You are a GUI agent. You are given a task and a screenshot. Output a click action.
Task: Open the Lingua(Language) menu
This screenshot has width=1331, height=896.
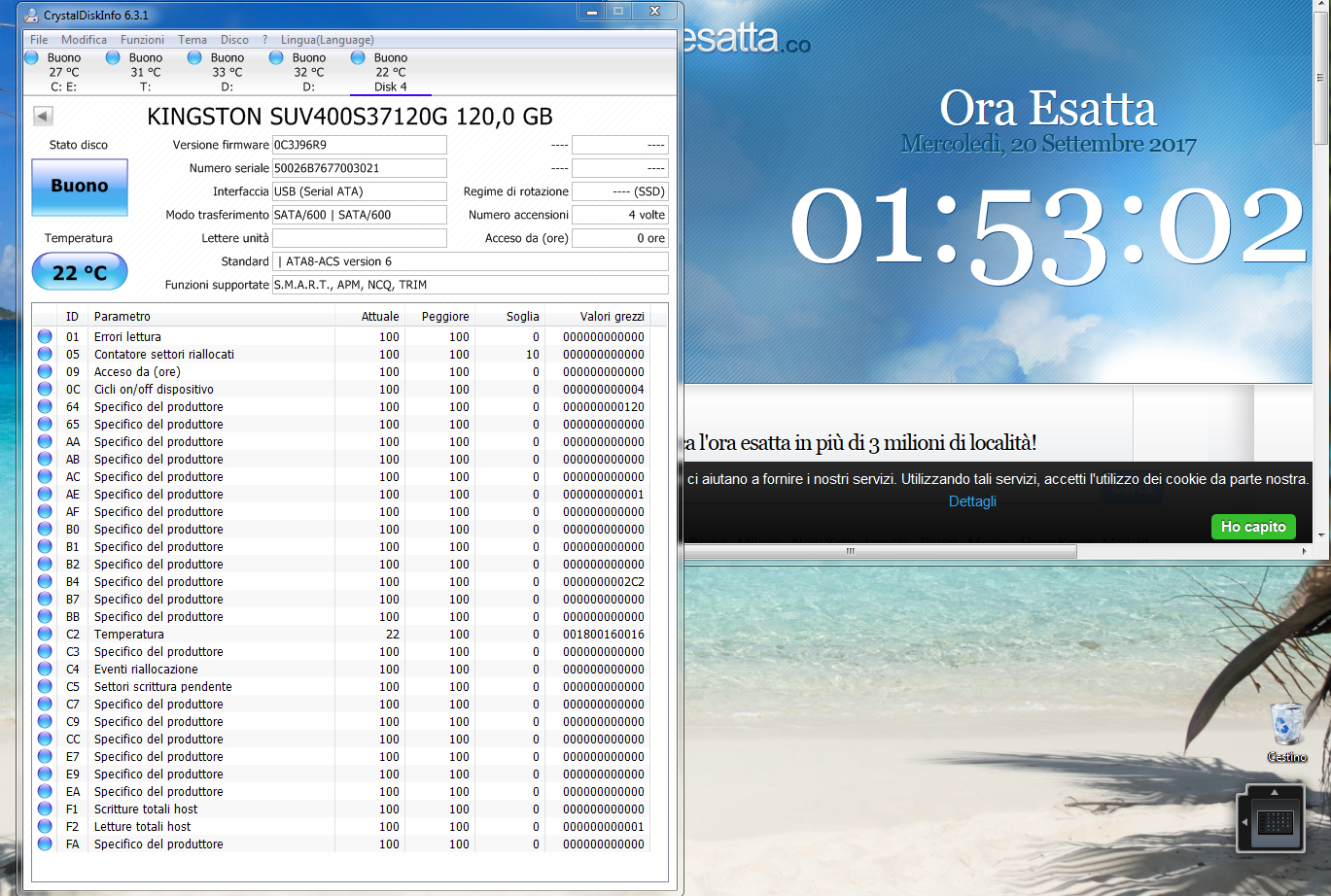pyautogui.click(x=327, y=40)
